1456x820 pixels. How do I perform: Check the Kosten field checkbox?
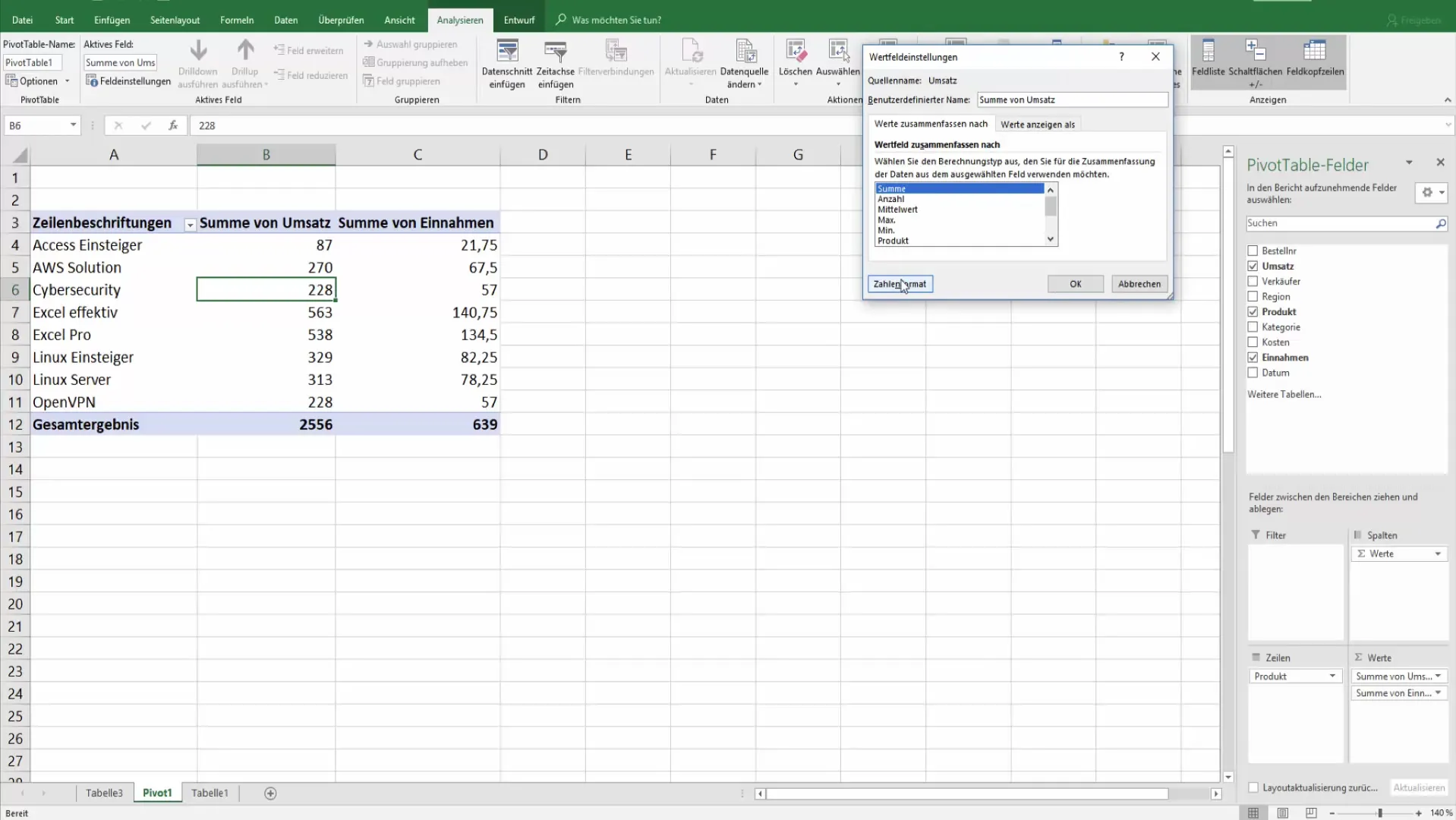1253,342
